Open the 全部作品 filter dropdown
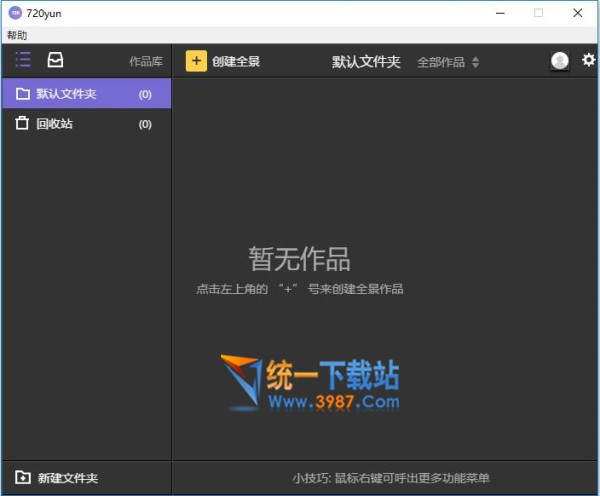This screenshot has width=600, height=496. coord(441,62)
